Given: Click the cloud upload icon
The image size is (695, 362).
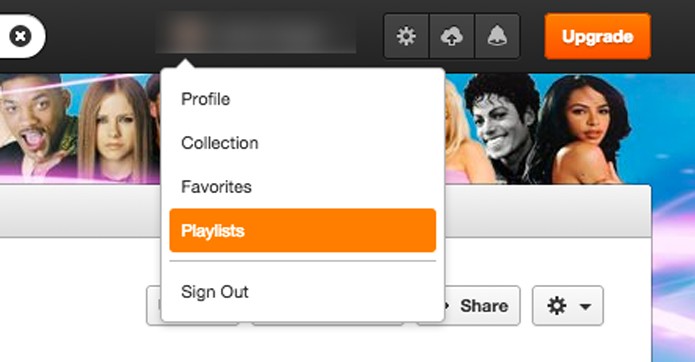Looking at the screenshot, I should tap(452, 36).
